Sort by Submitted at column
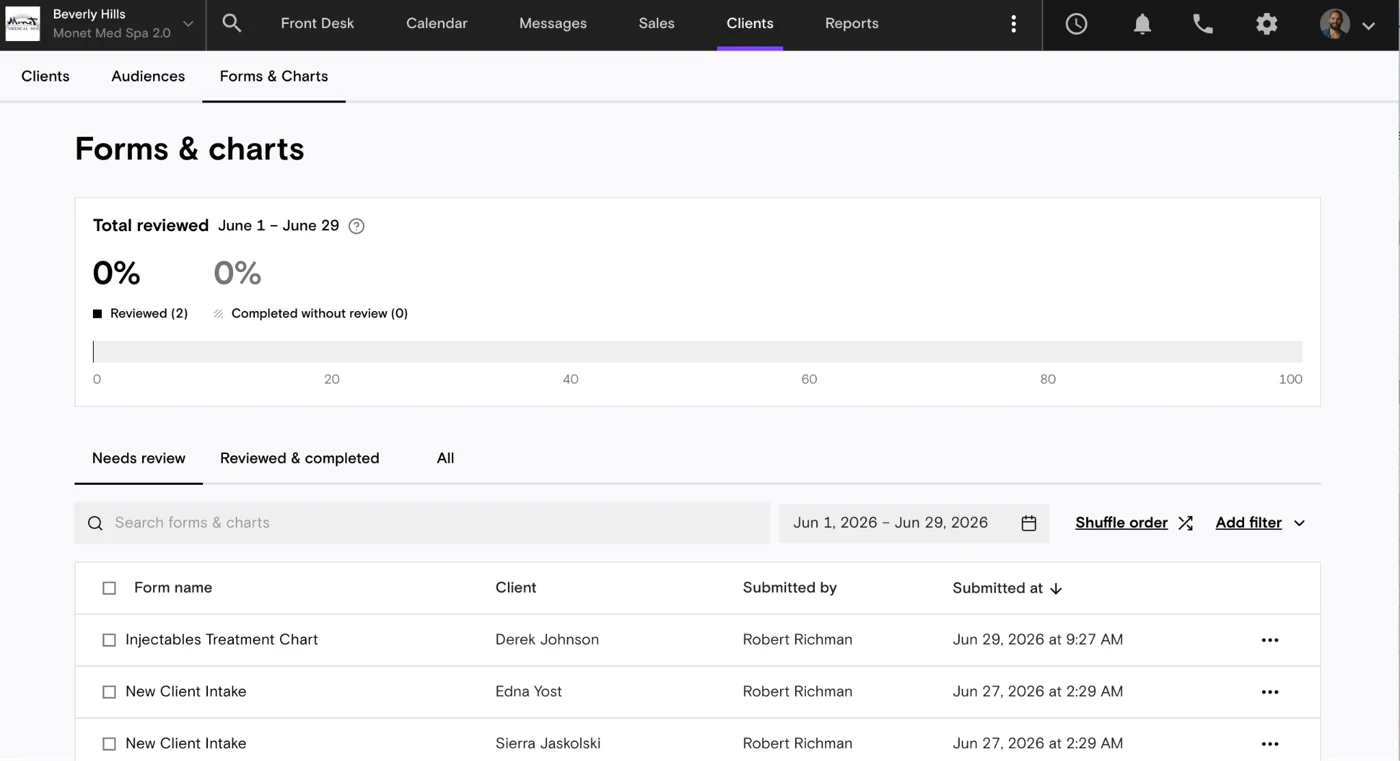 pos(998,588)
